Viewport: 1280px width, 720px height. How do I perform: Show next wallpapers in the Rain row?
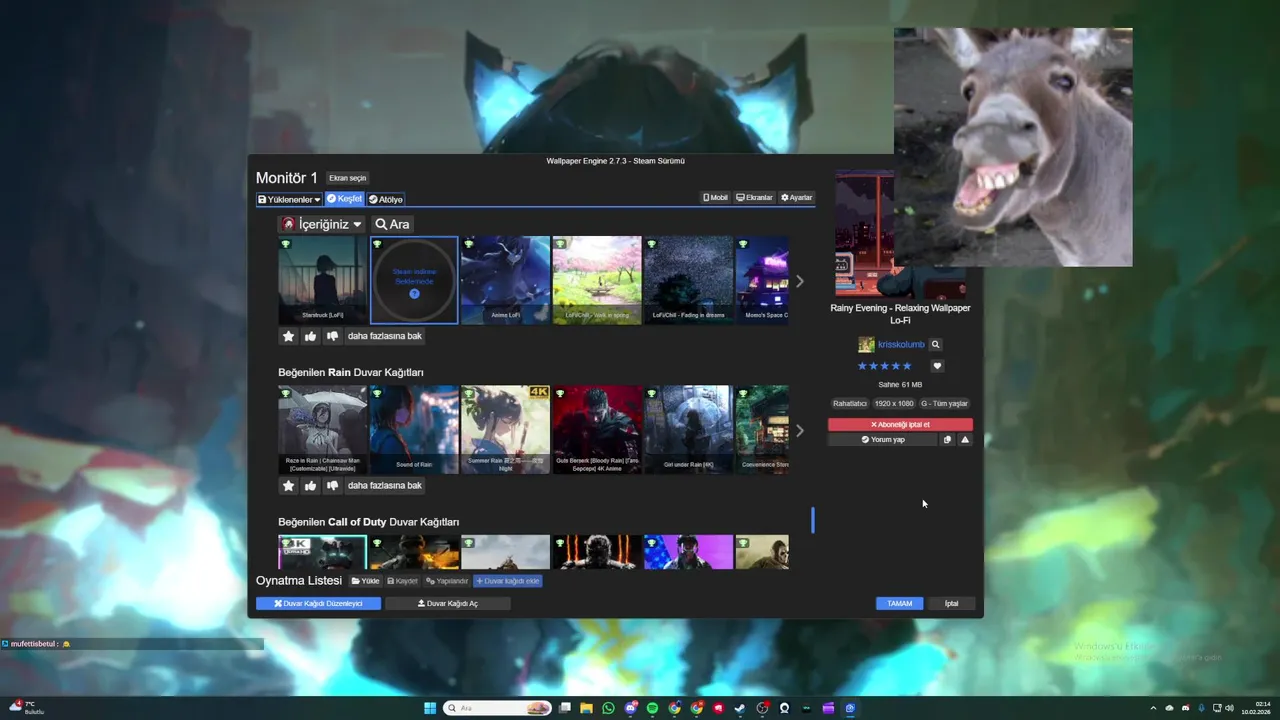pyautogui.click(x=799, y=431)
